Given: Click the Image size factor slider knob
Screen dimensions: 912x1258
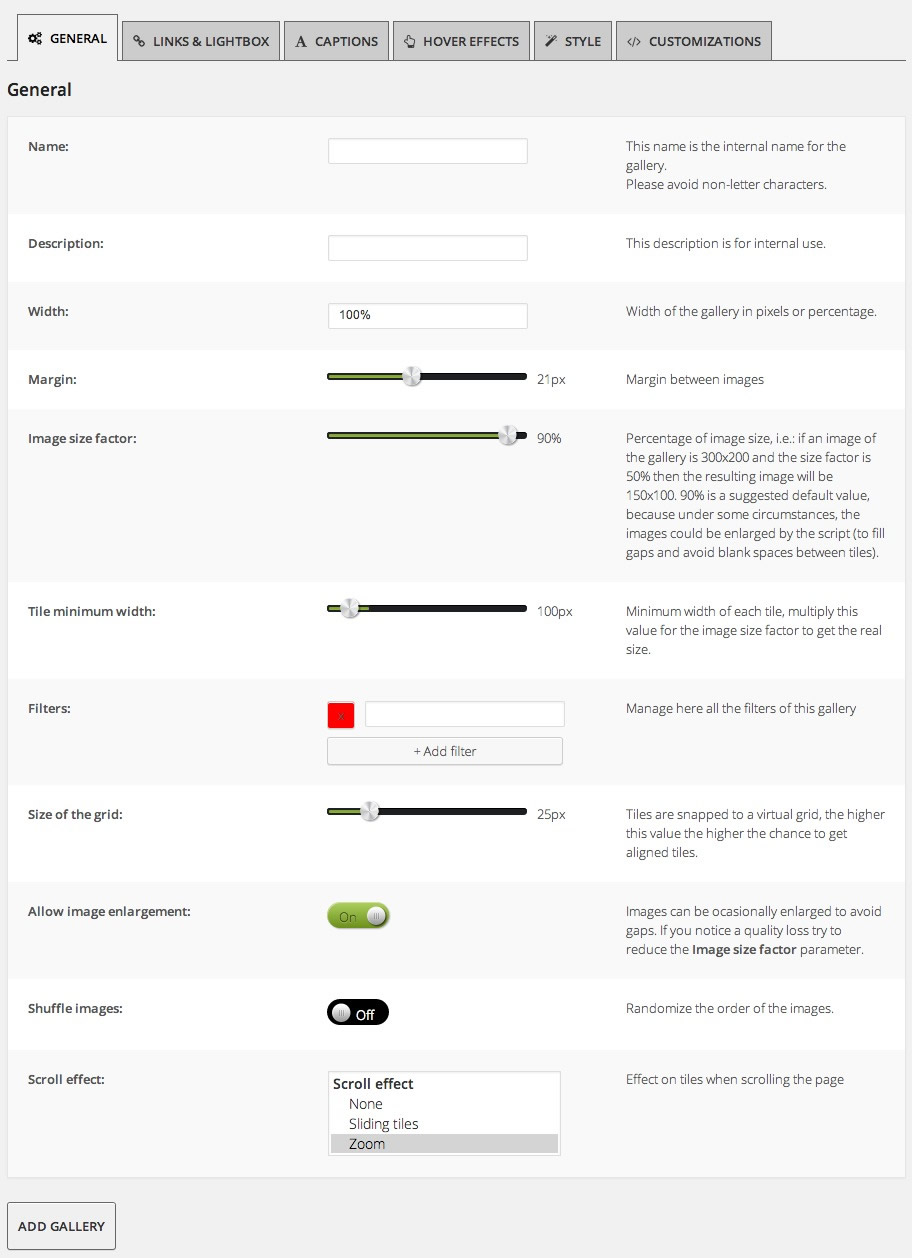Looking at the screenshot, I should point(508,435).
